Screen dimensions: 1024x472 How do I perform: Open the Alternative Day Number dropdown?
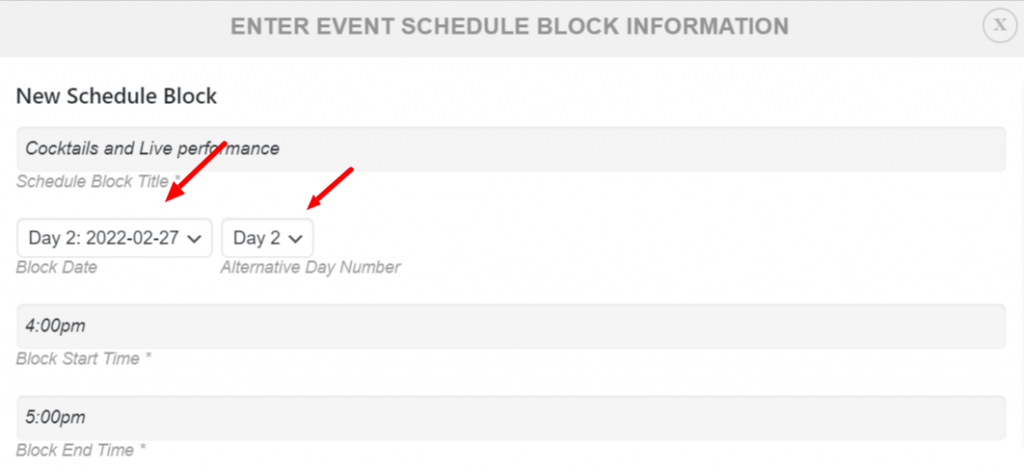tap(267, 238)
